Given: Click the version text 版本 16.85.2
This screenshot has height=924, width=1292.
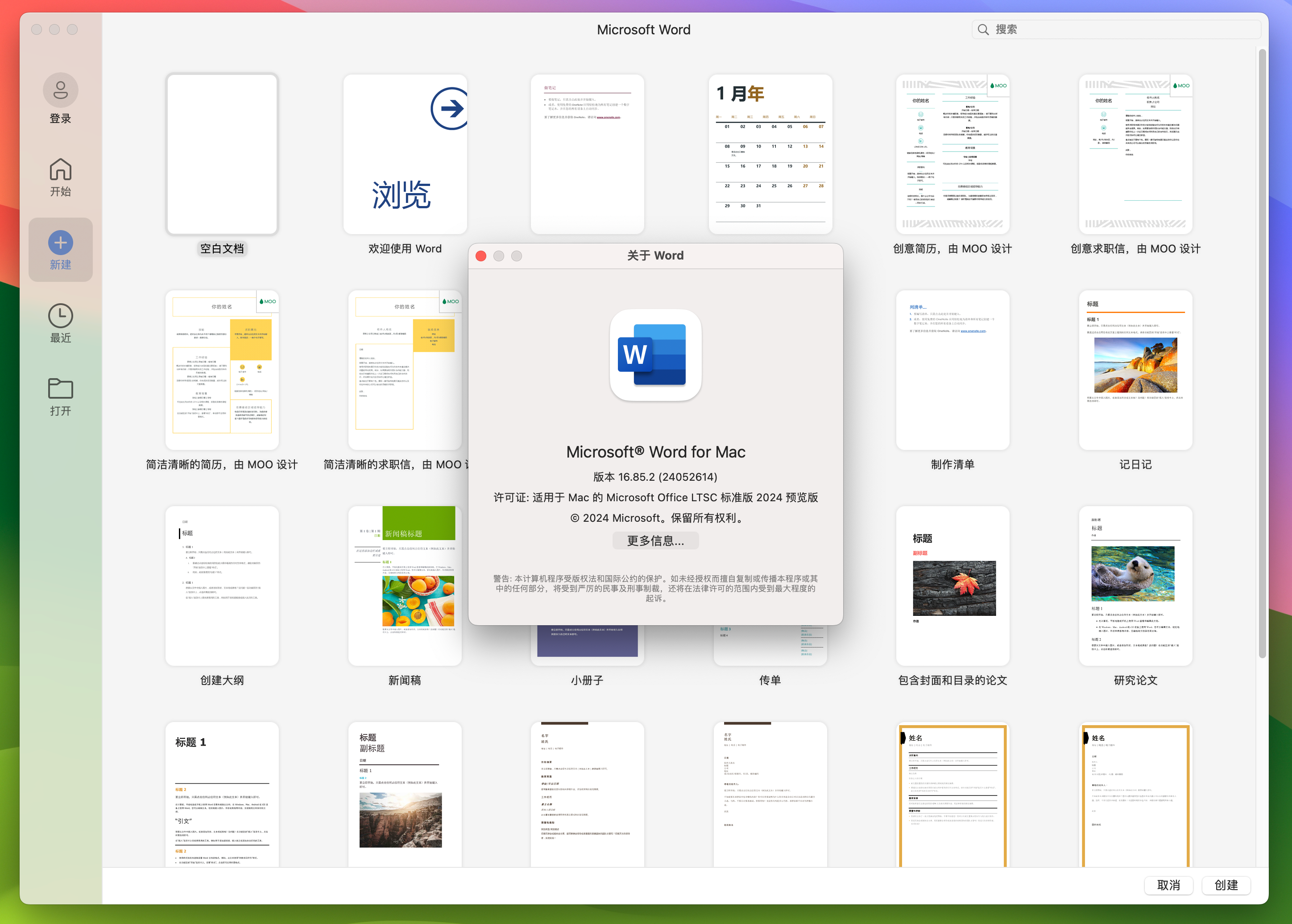Looking at the screenshot, I should pyautogui.click(x=655, y=477).
